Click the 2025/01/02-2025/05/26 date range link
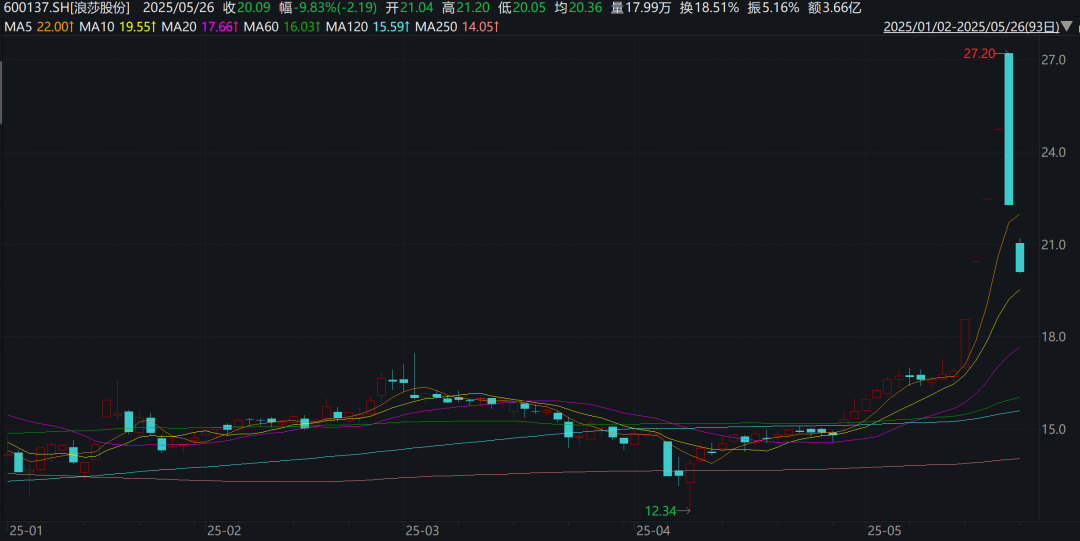Image resolution: width=1080 pixels, height=541 pixels. (971, 27)
